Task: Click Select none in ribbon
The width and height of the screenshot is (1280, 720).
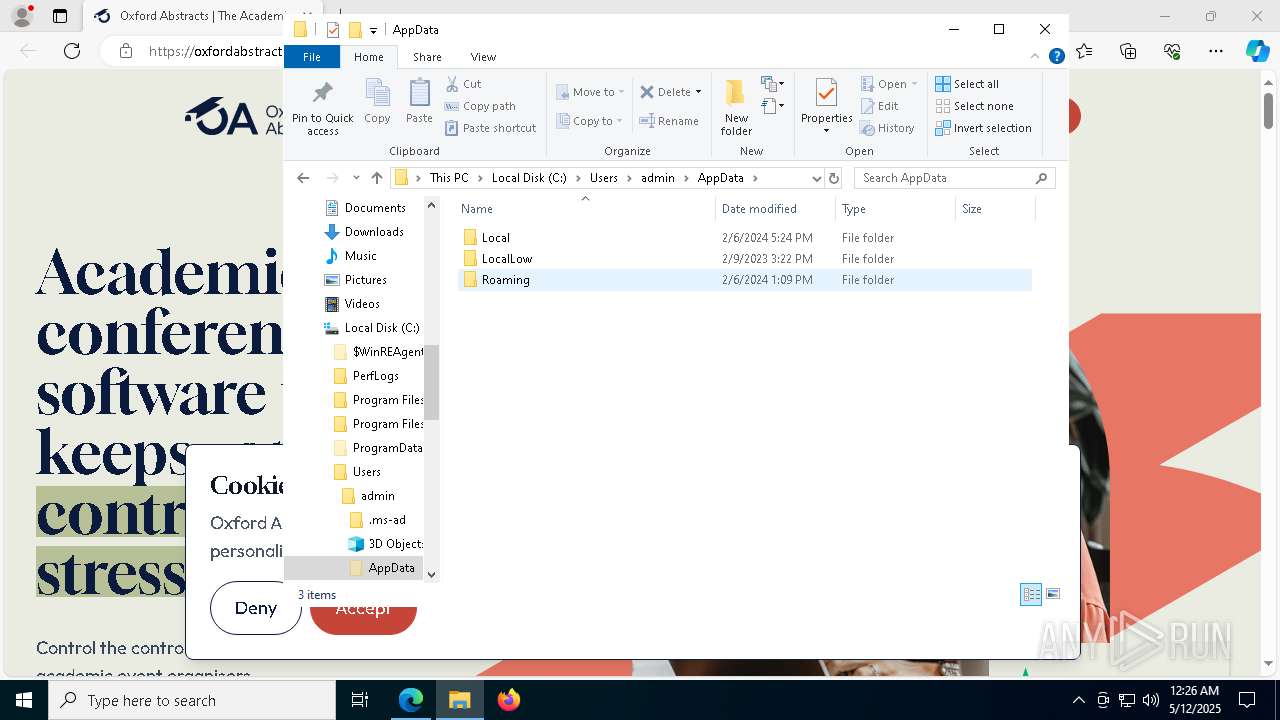Action: [x=974, y=106]
